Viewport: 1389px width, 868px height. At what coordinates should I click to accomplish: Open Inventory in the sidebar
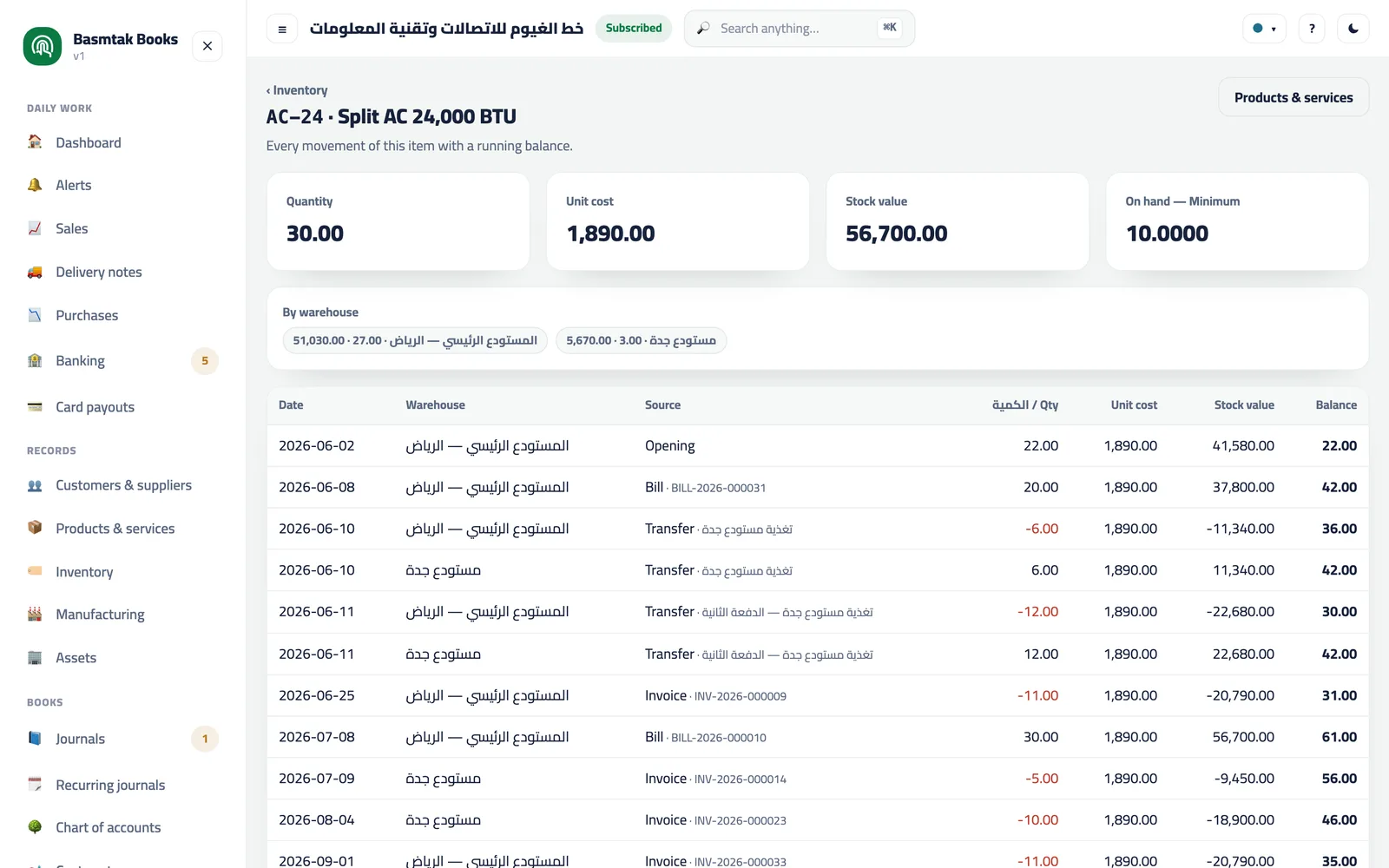coord(122,571)
